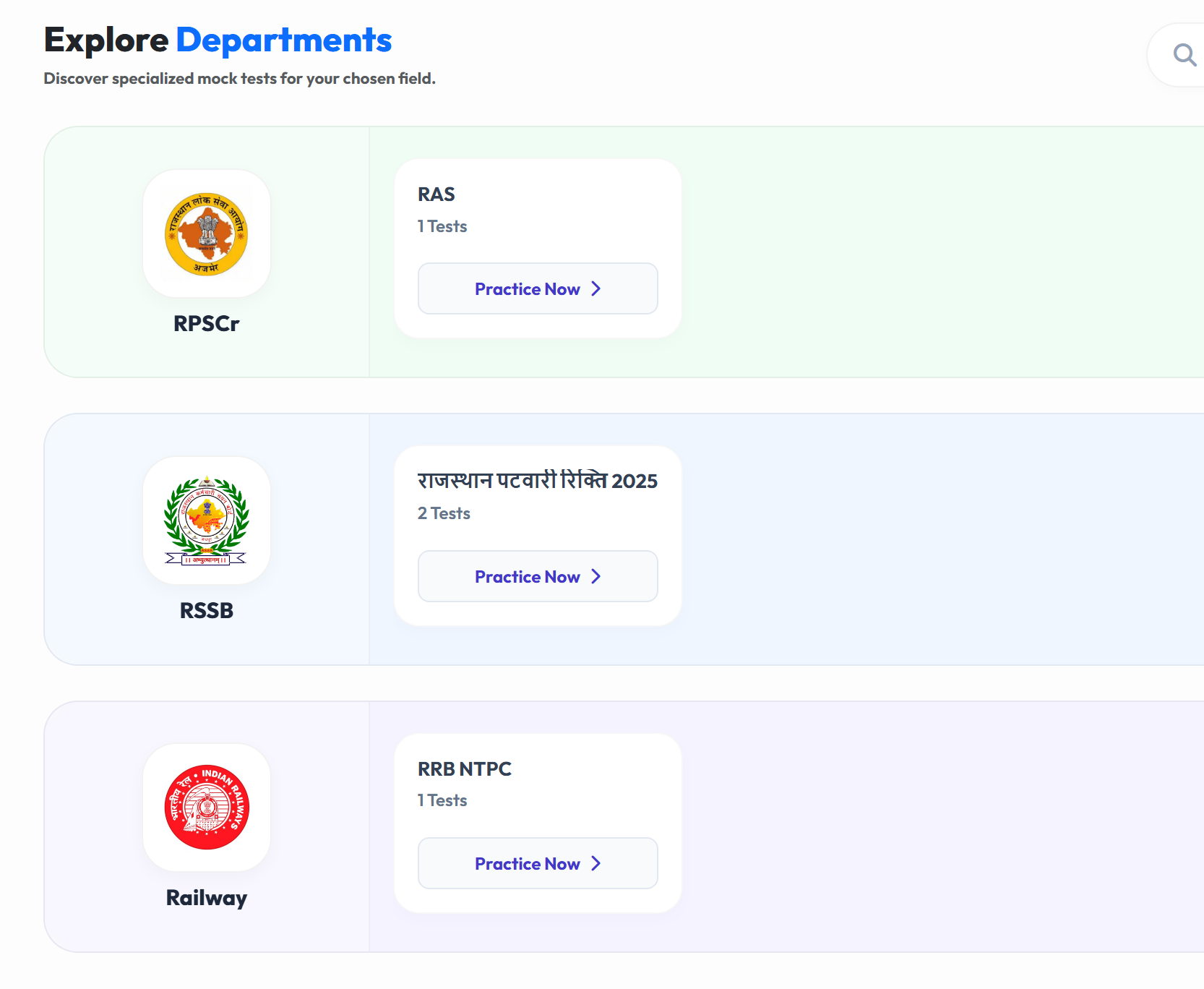Click the 'Discover specialized mock tests' subtitle
1204x989 pixels.
(x=240, y=79)
